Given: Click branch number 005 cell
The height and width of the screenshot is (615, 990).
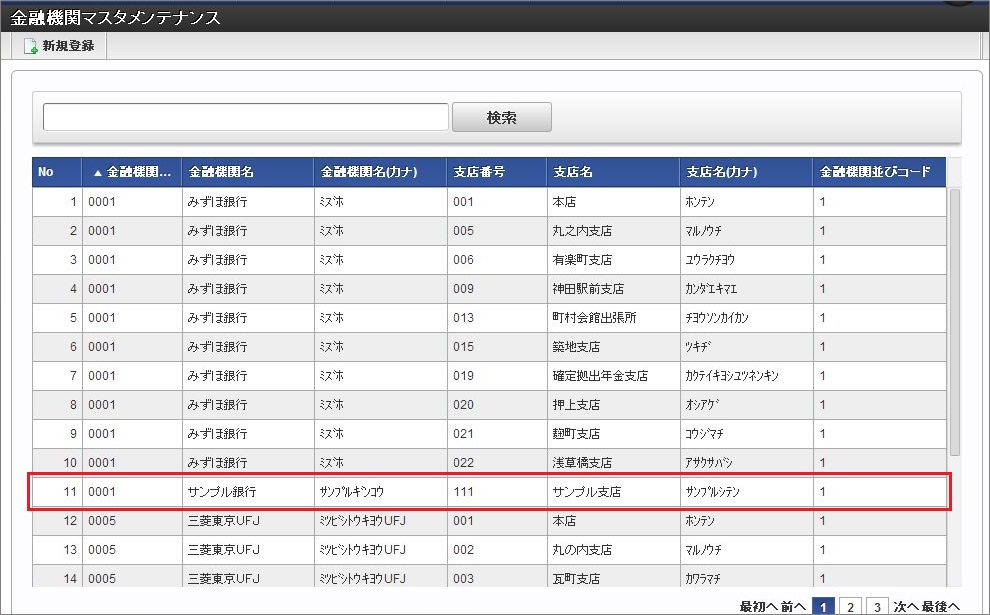Looking at the screenshot, I should click(497, 231).
